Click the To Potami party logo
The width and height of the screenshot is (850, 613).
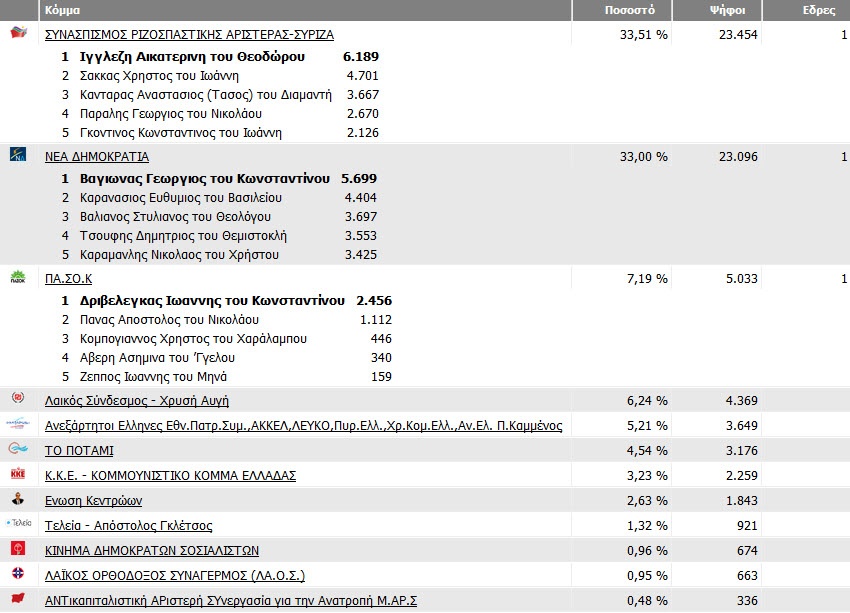coord(18,450)
